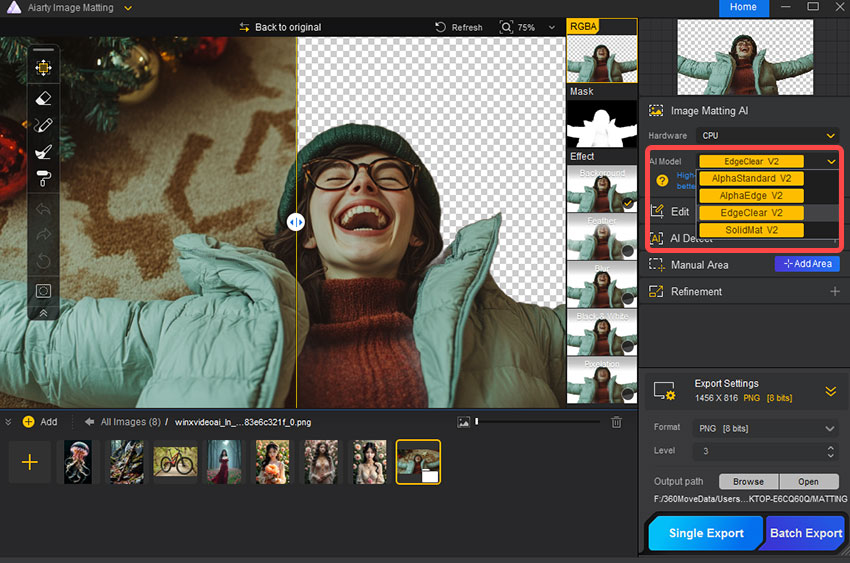Adjust the thumbnail size slider
This screenshot has width=850, height=563.
tap(477, 421)
